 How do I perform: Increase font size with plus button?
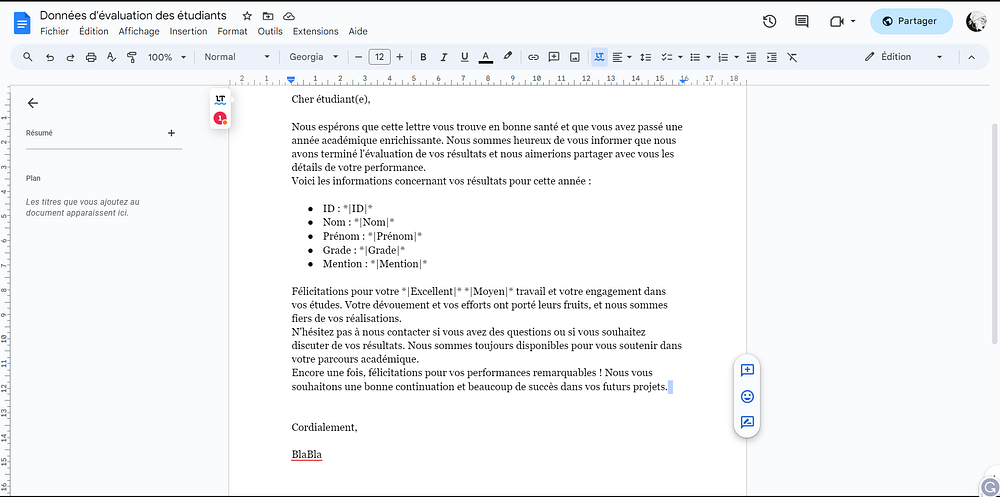point(400,57)
